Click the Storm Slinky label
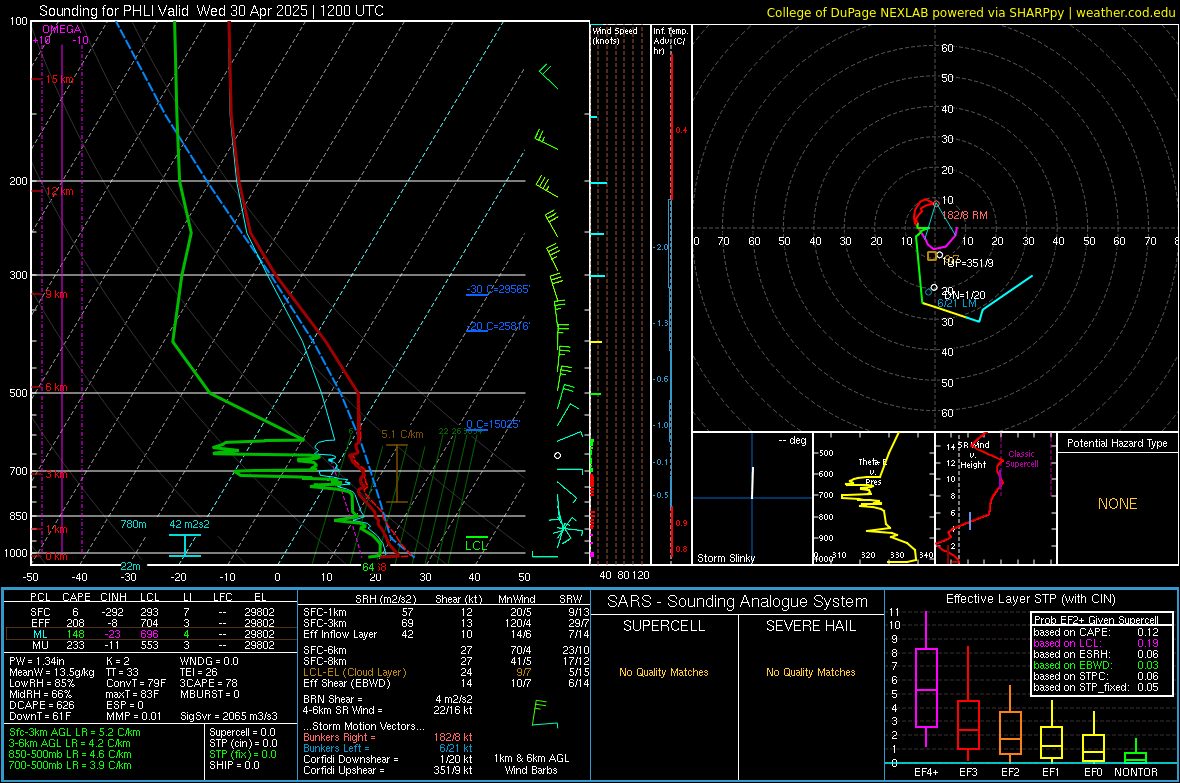The image size is (1180, 783). coord(725,558)
